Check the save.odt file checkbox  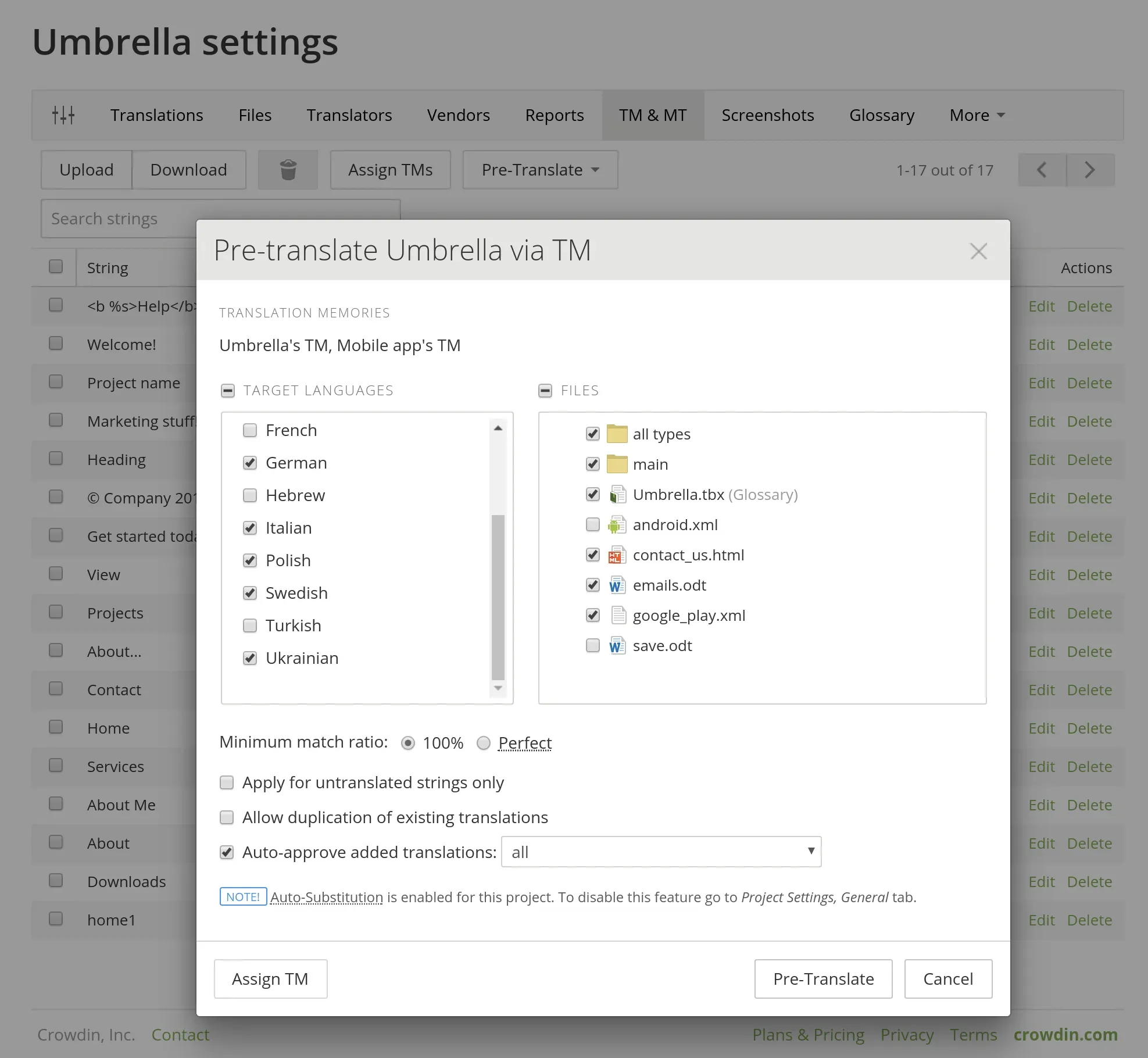(x=593, y=645)
